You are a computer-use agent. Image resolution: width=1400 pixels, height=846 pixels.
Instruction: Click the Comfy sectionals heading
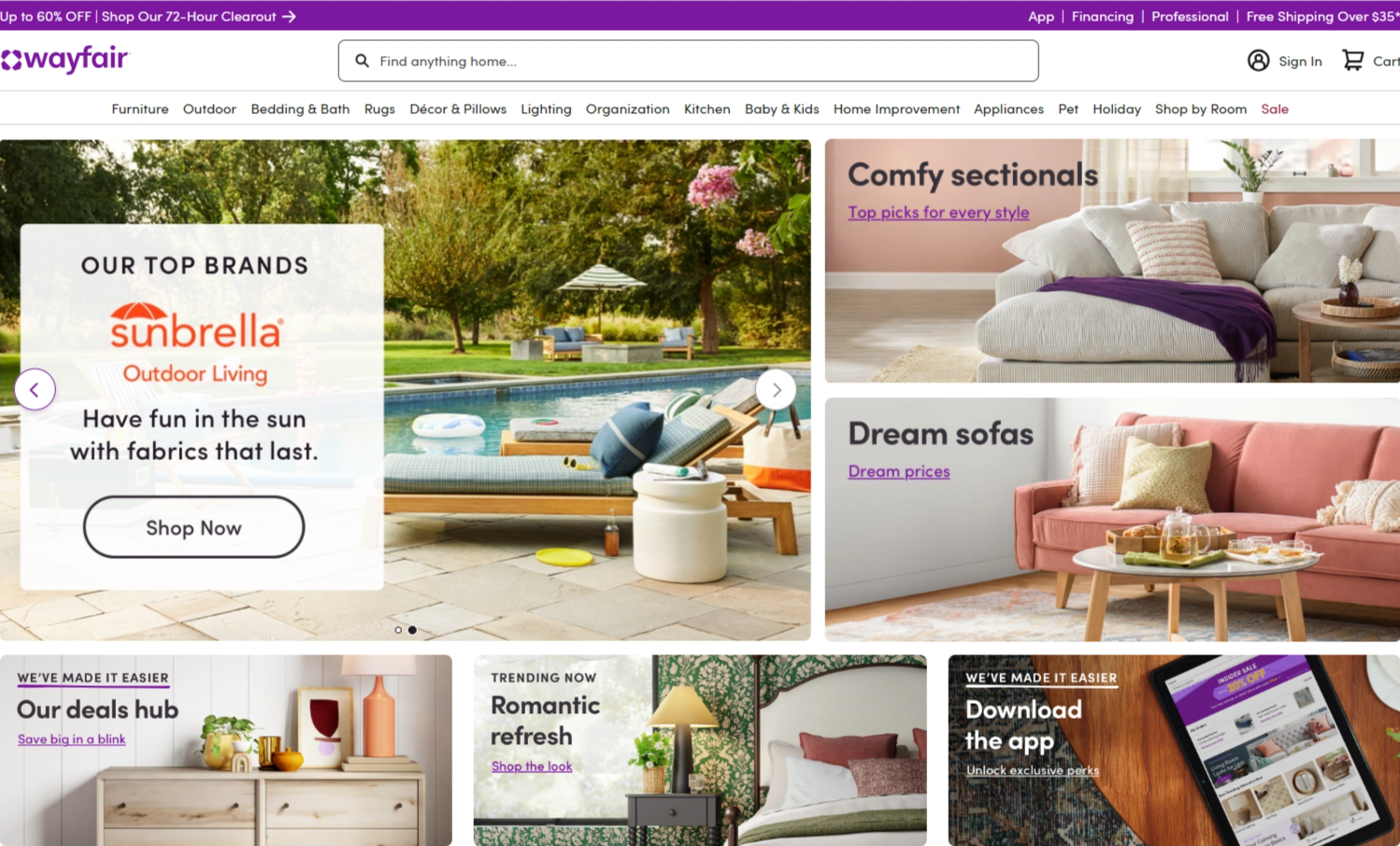pyautogui.click(x=973, y=175)
